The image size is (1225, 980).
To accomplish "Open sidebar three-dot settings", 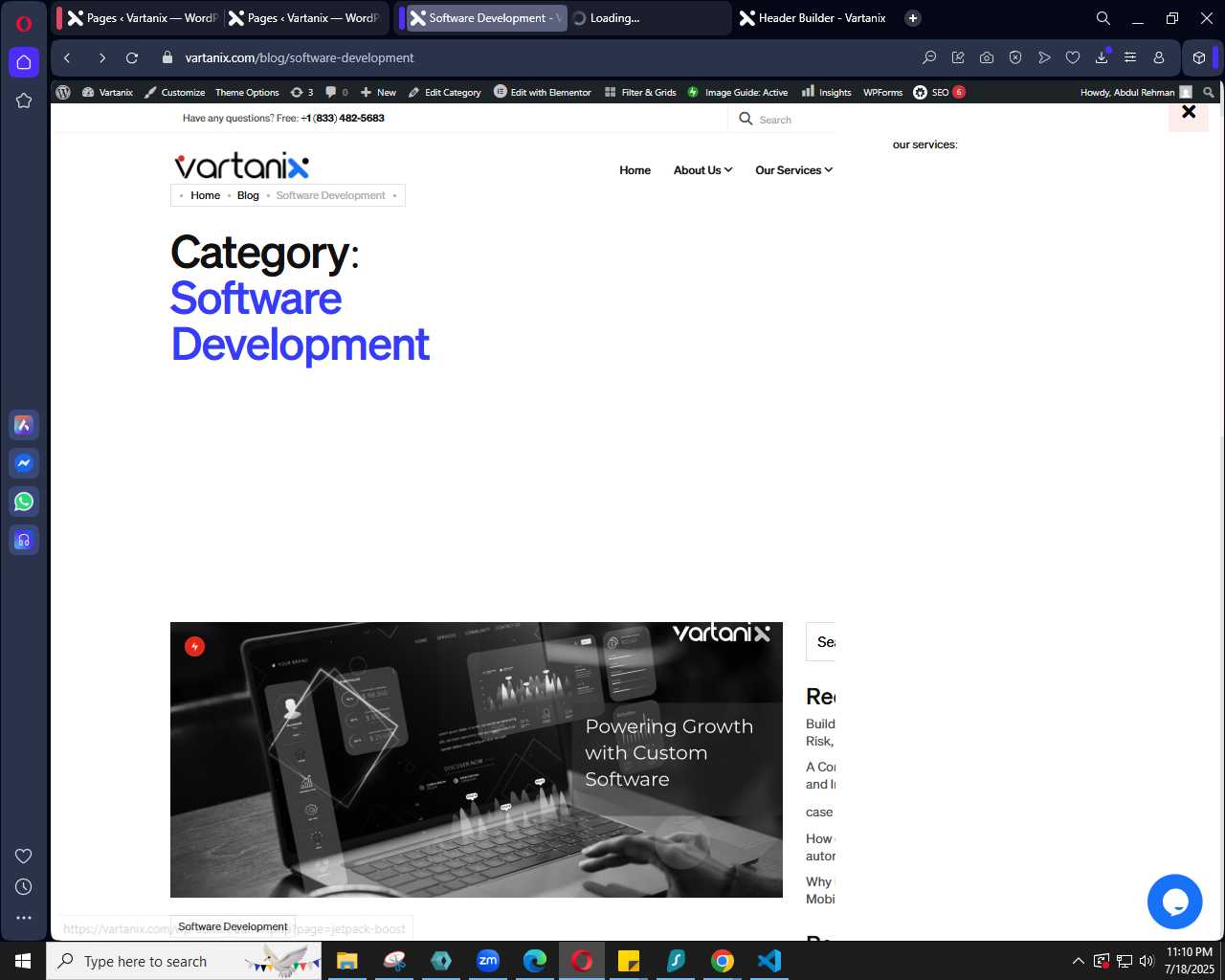I will tap(24, 918).
